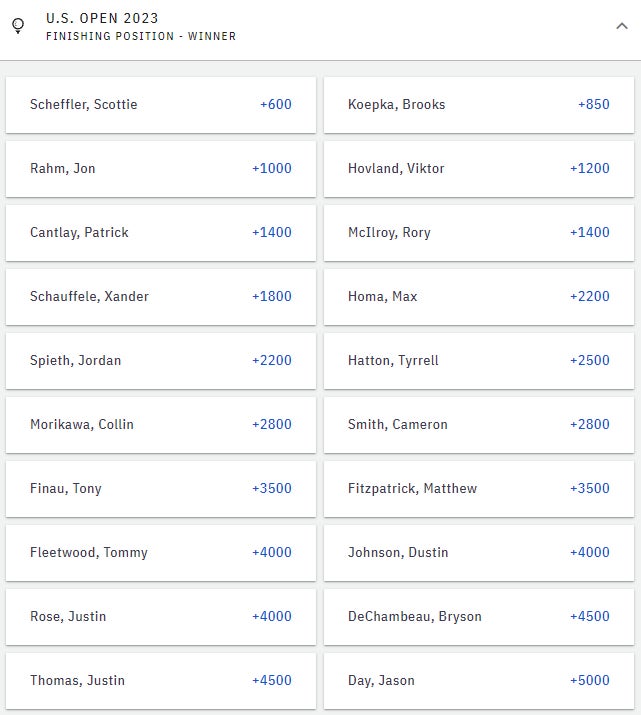Choose Rahm, Jon odds +1000
Image resolution: width=641 pixels, height=715 pixels.
(161, 169)
